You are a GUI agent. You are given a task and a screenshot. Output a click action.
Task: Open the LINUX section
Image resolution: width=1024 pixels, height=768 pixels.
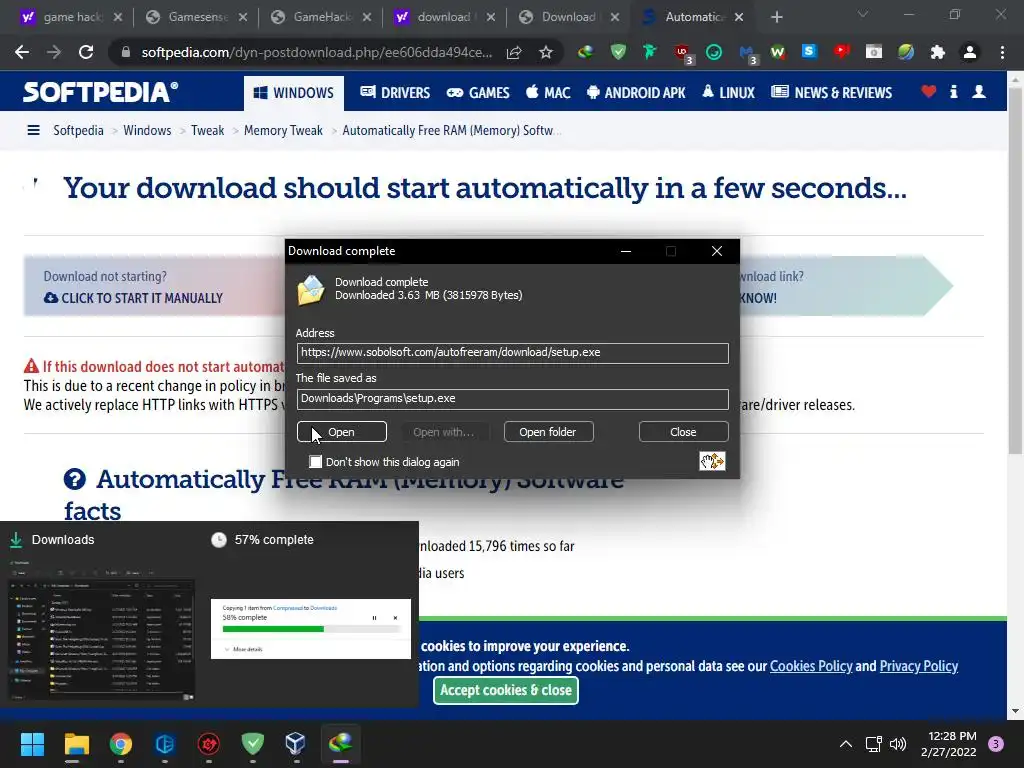pyautogui.click(x=728, y=93)
